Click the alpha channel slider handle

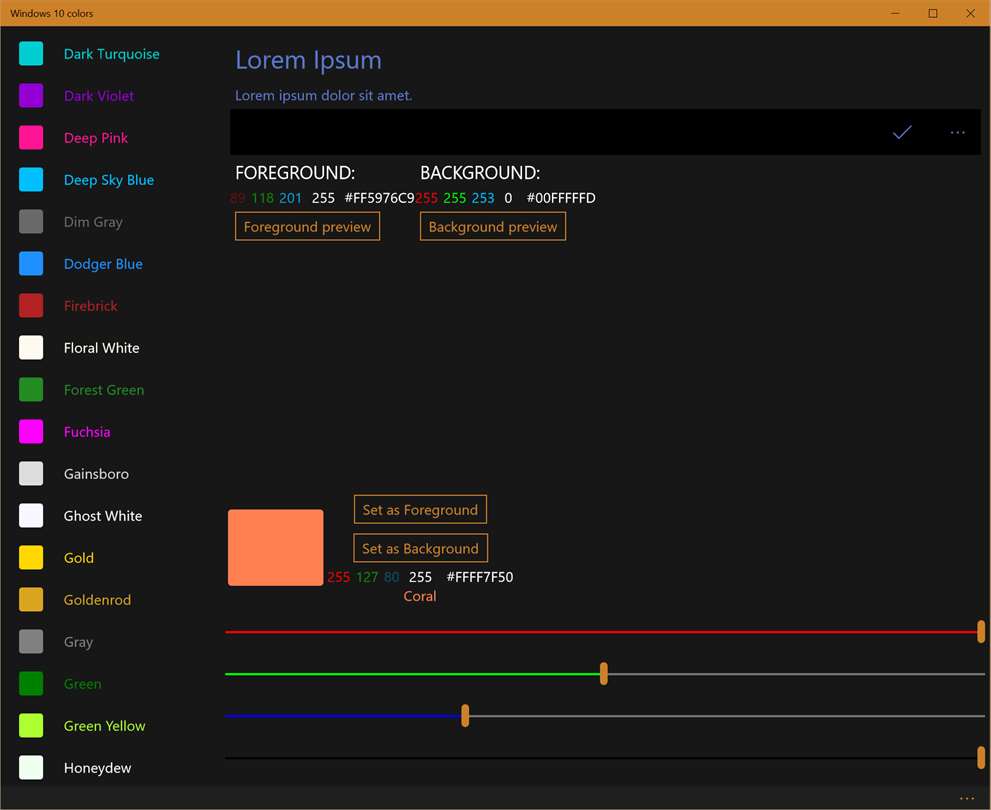tap(981, 757)
